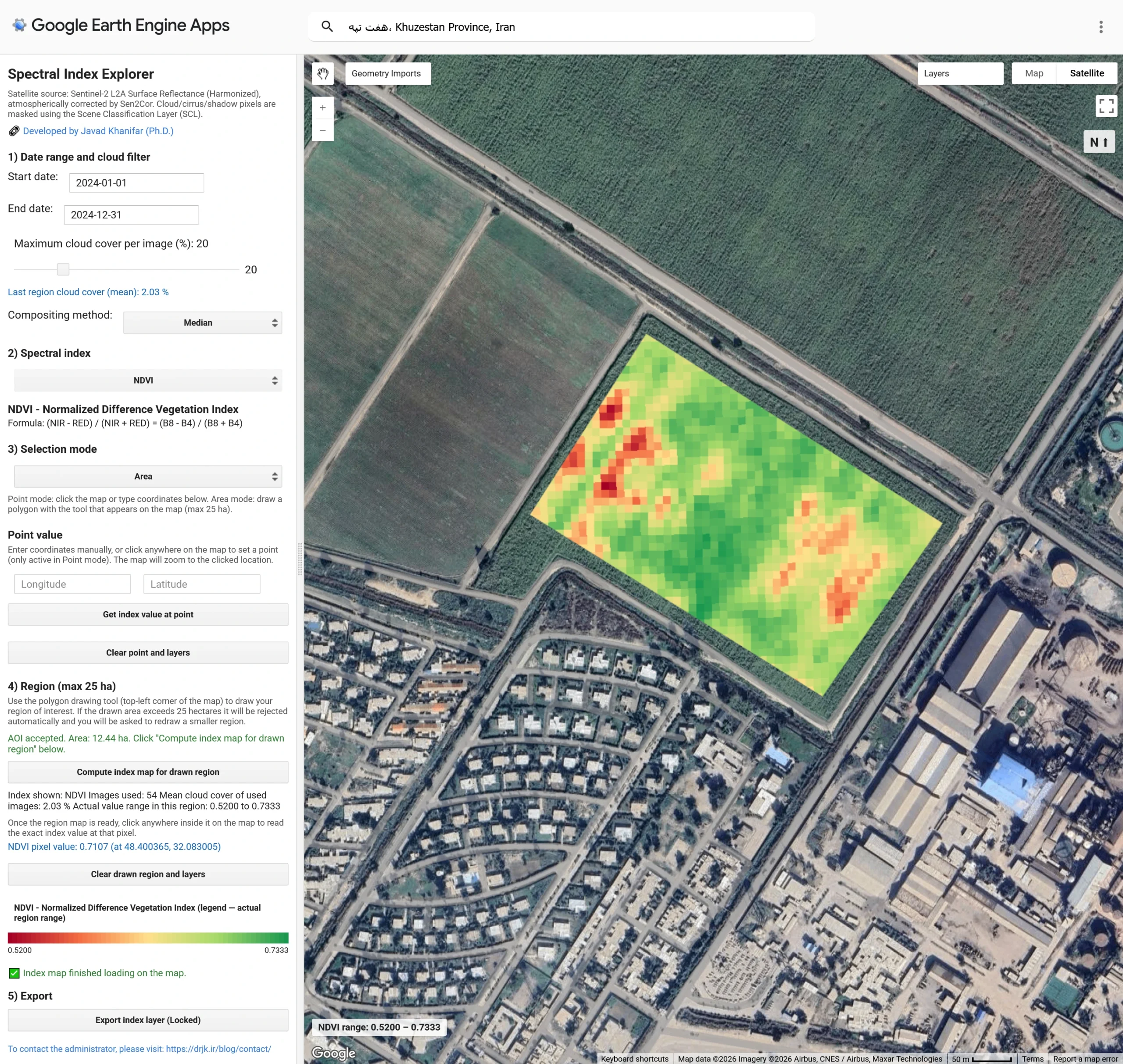Image resolution: width=1123 pixels, height=1064 pixels.
Task: Open the Compositing method Median dropdown
Action: pyautogui.click(x=203, y=323)
